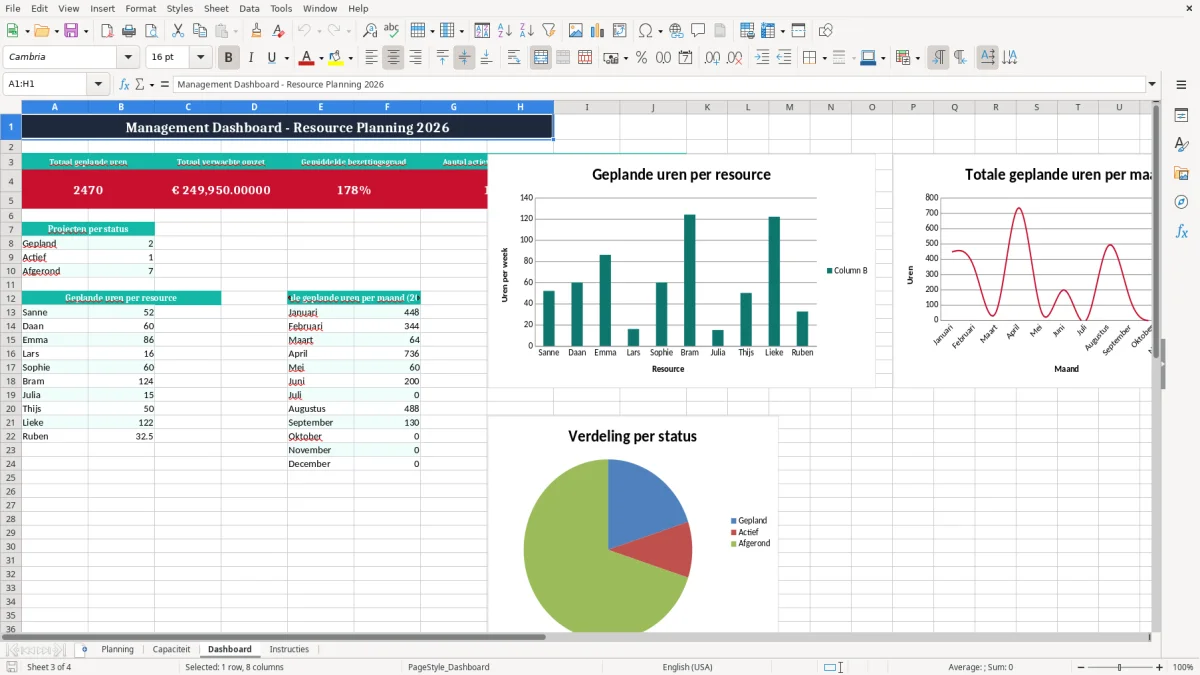
Task: Open the Borders dropdown arrow
Action: click(x=824, y=58)
